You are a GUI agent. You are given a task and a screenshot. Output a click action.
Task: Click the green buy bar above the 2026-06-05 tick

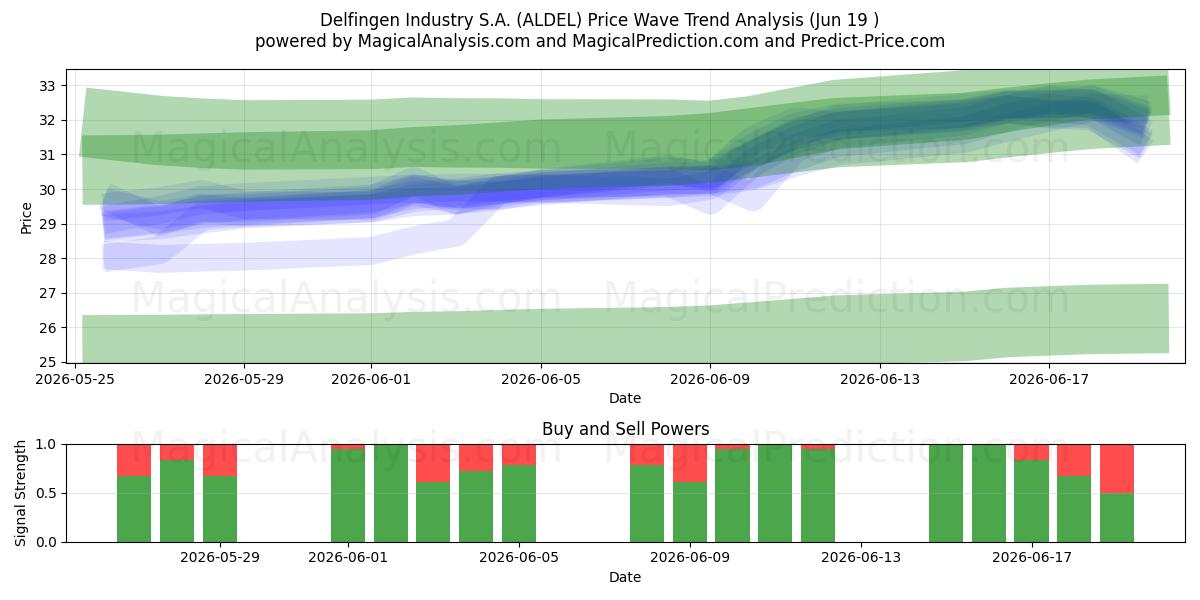tap(519, 504)
